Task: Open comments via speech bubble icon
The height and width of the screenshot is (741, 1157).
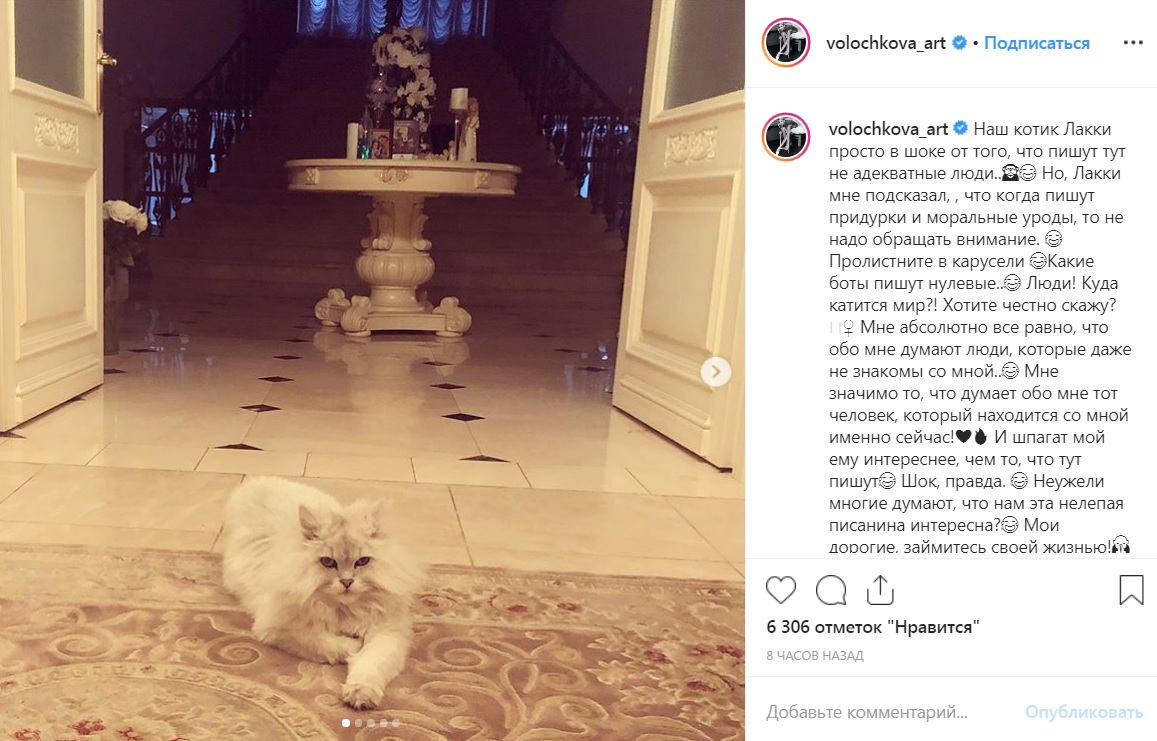Action: [x=831, y=590]
